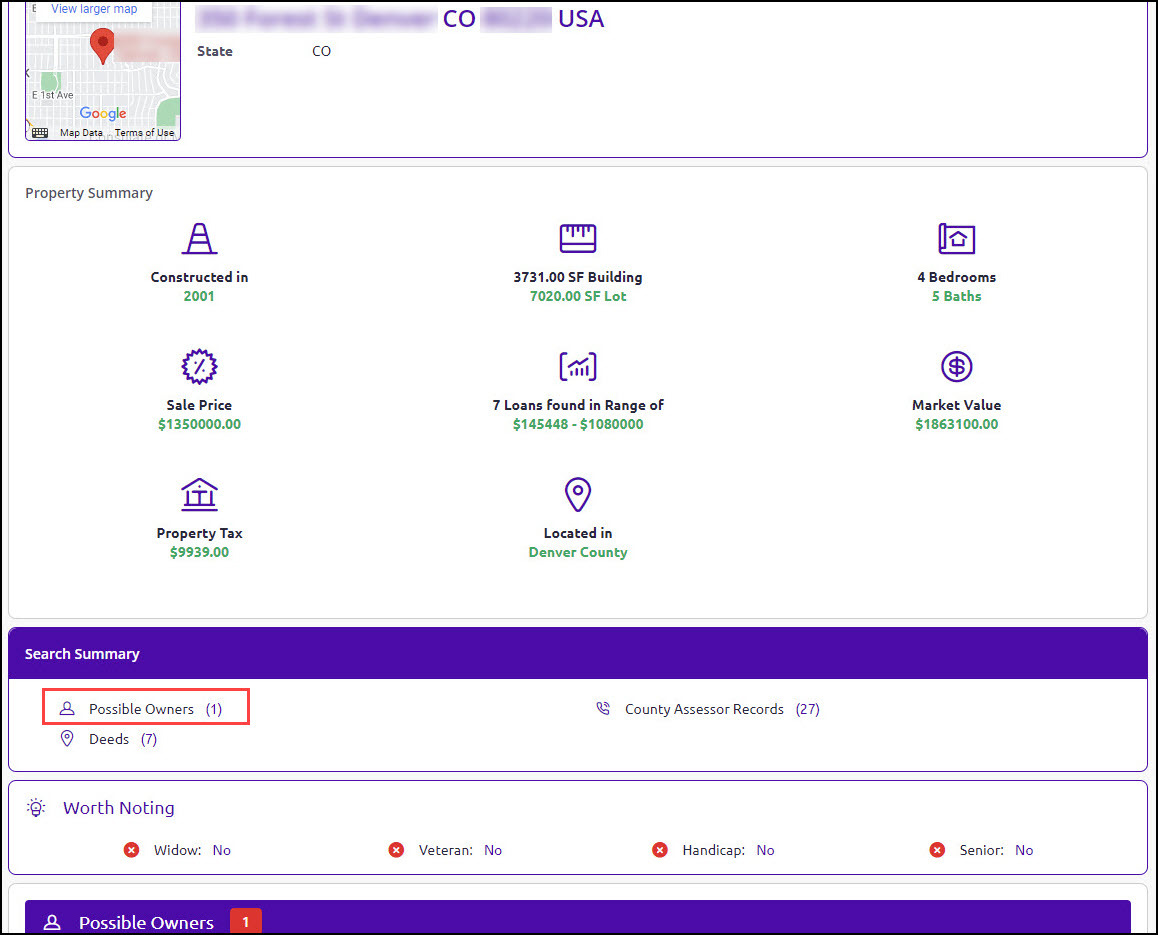Viewport: 1158px width, 935px height.
Task: Click the Property Tax bank icon
Action: (199, 494)
